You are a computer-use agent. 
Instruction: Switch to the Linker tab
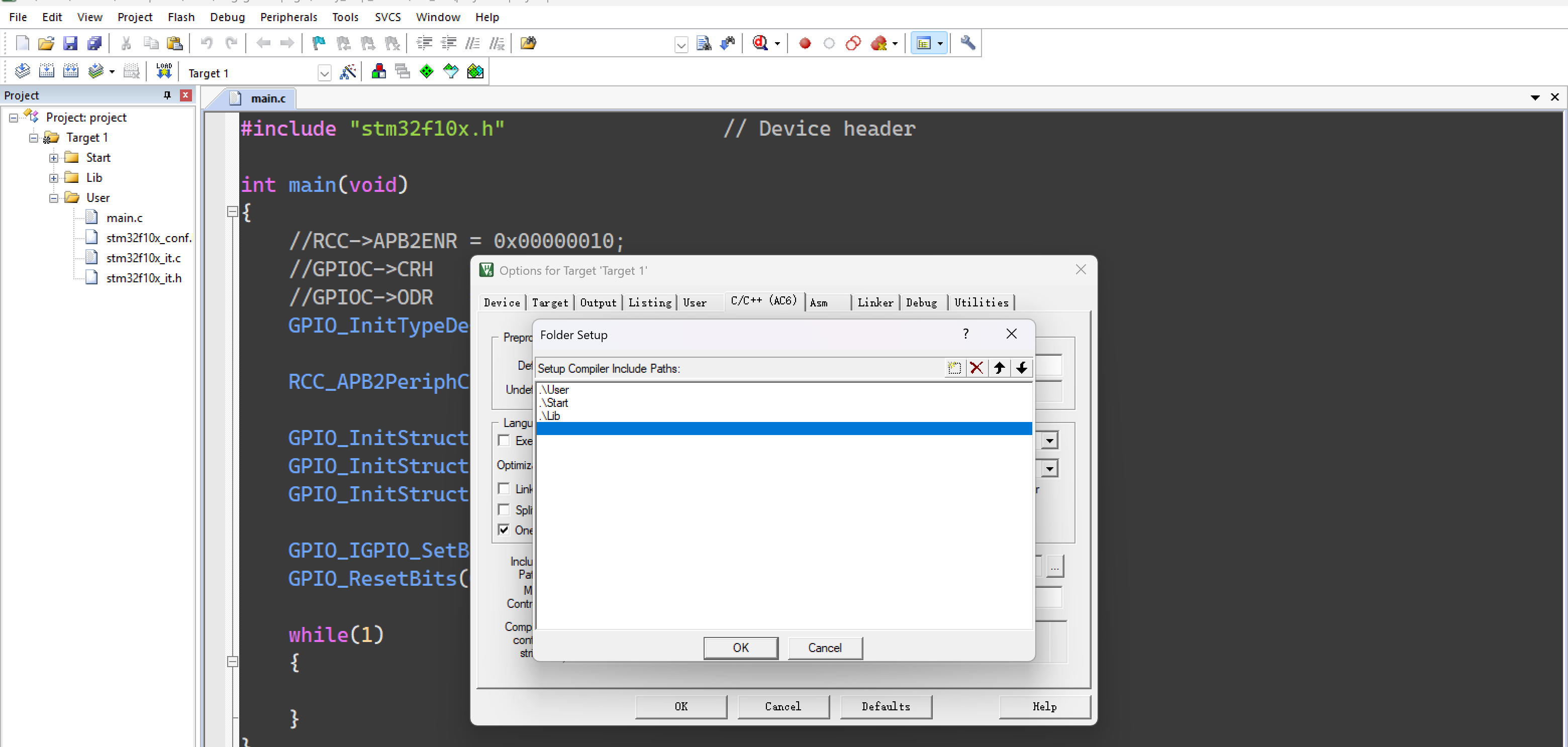coord(874,303)
